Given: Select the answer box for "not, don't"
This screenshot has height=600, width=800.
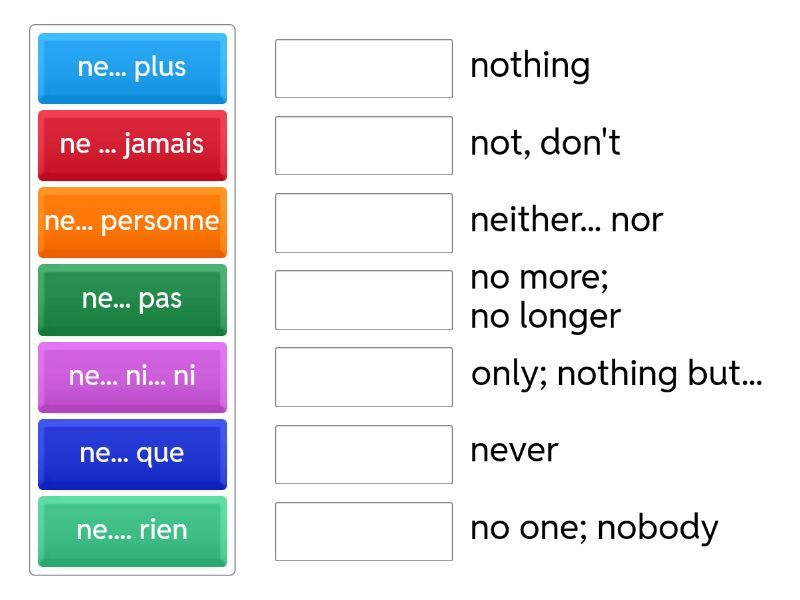Looking at the screenshot, I should click(364, 145).
